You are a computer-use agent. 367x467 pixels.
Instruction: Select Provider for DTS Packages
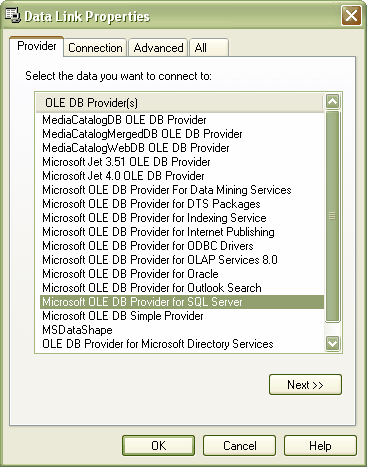[182, 204]
